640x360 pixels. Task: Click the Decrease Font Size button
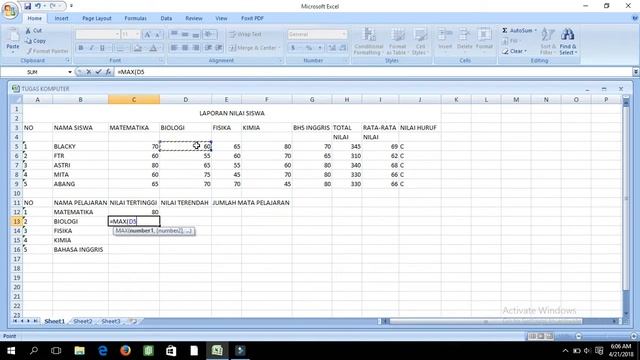click(x=158, y=35)
